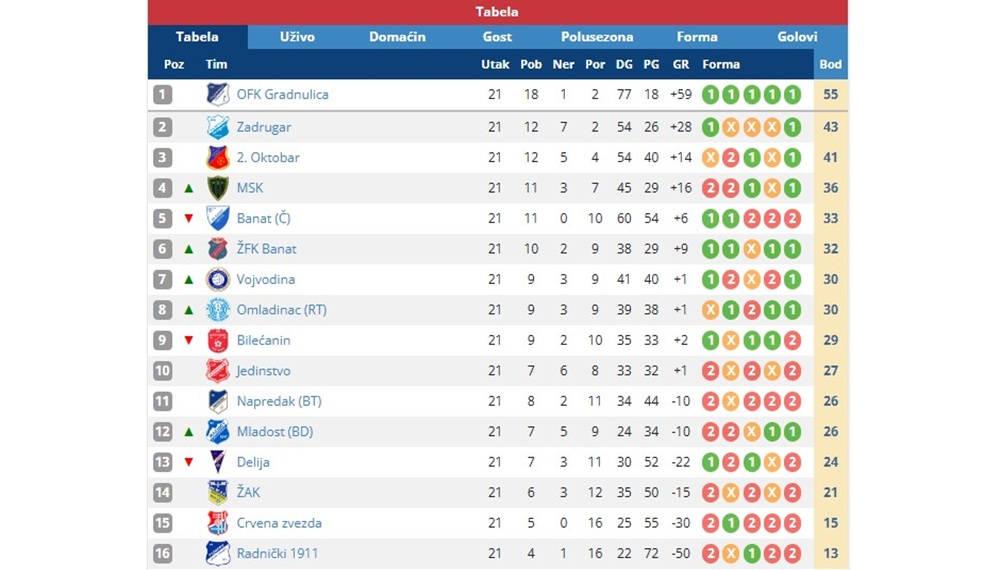Screen dimensions: 1000x570
Task: Click the 2. Oktobar club crest
Action: coord(217,157)
